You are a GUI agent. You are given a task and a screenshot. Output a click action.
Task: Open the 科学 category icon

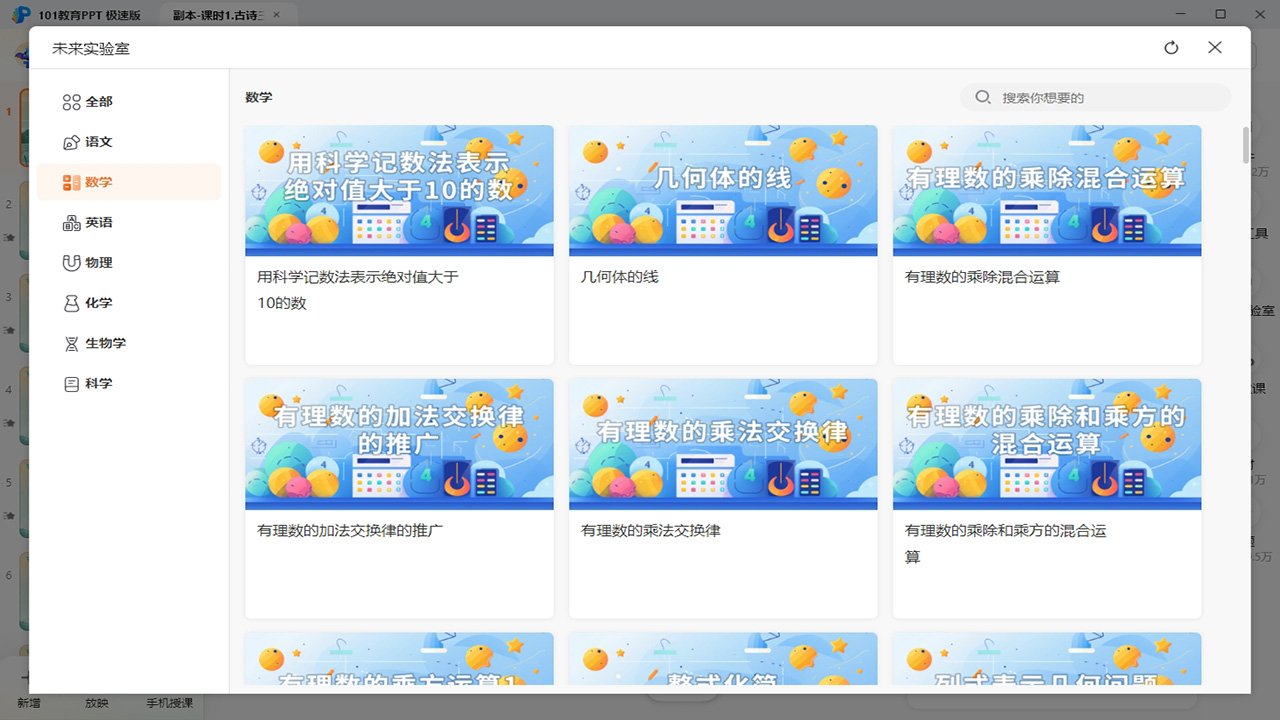71,382
